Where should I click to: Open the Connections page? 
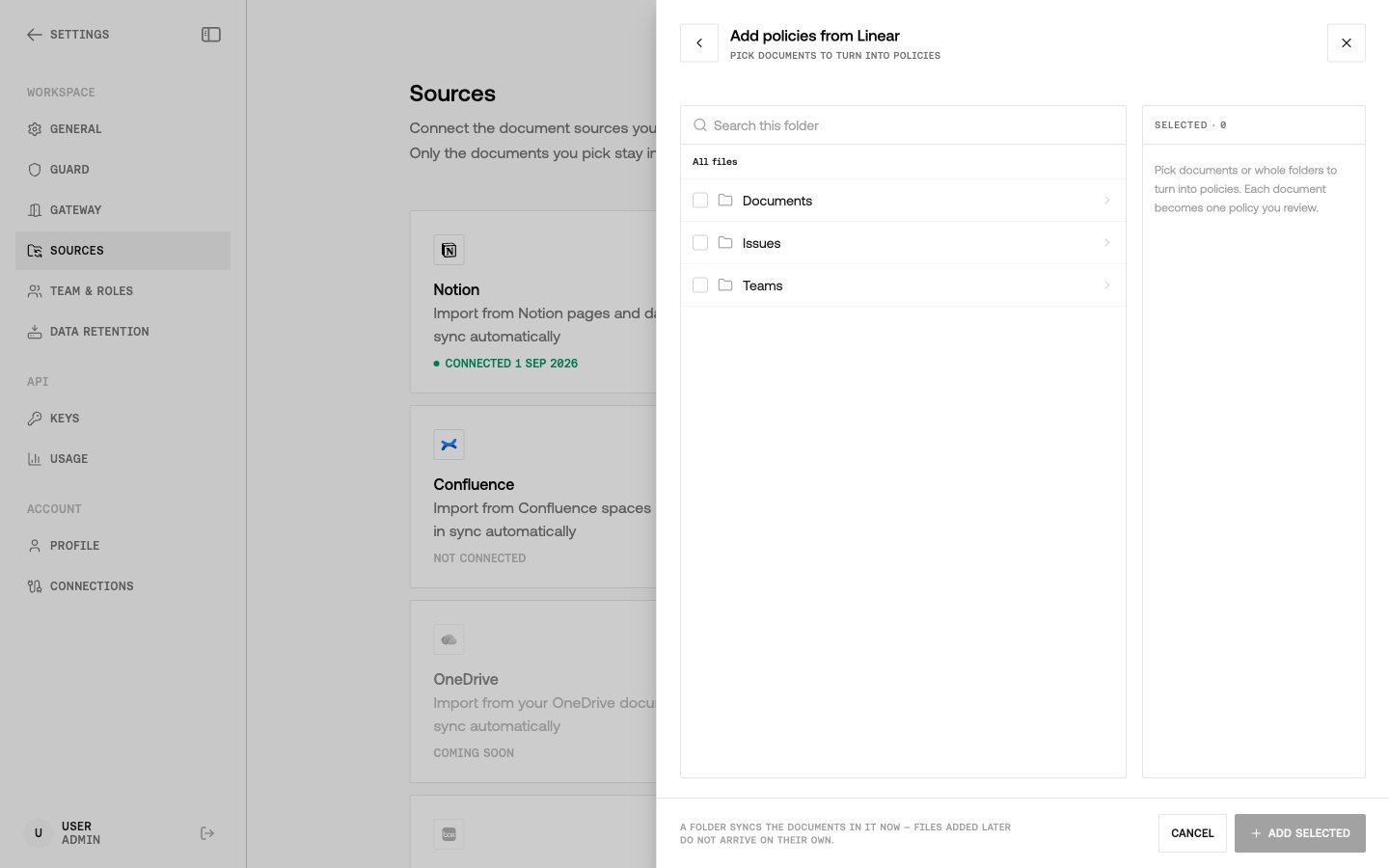pyautogui.click(x=123, y=586)
